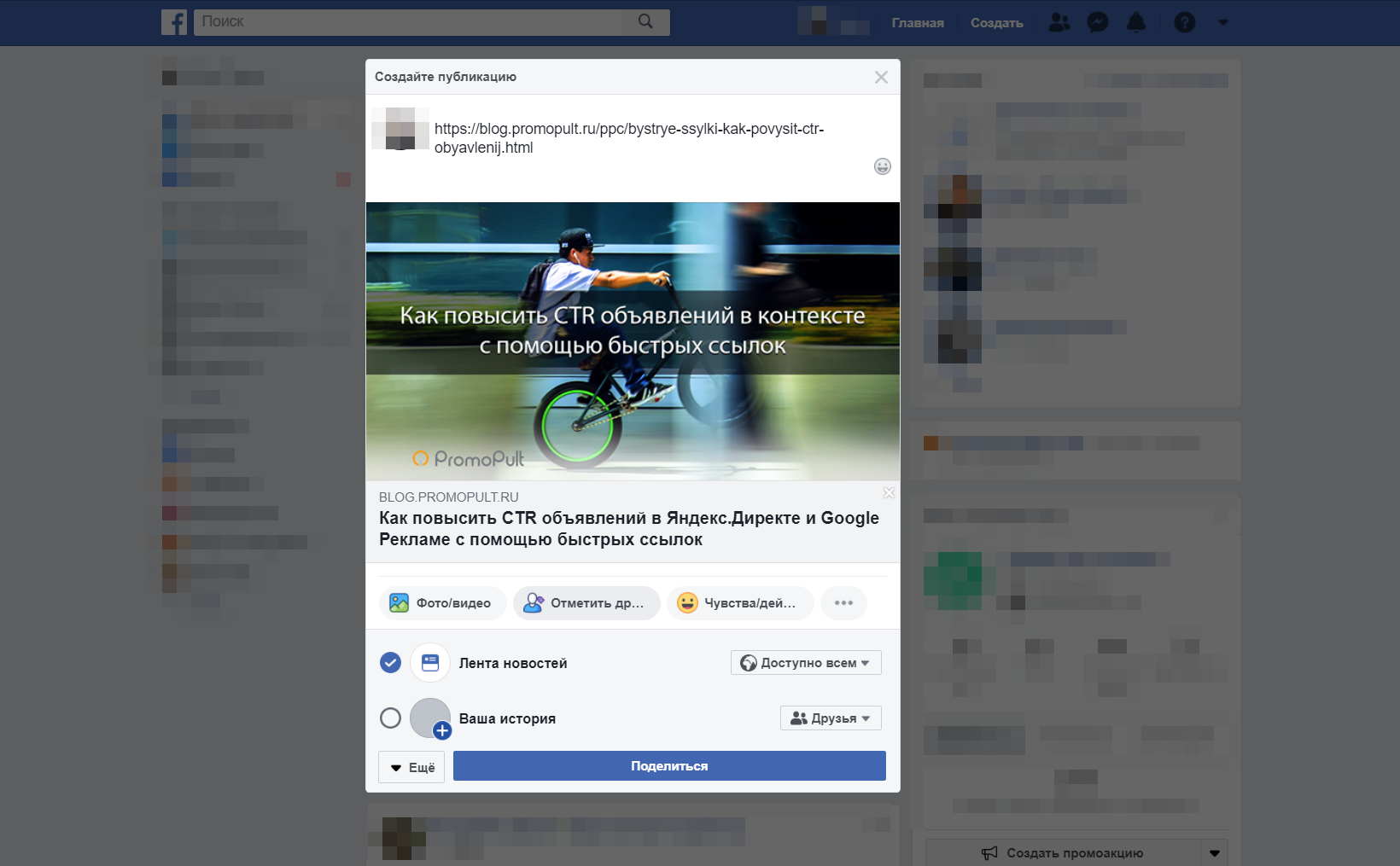This screenshot has height=866, width=1400.
Task: Open the Доступно всем audience dropdown
Action: 806,663
